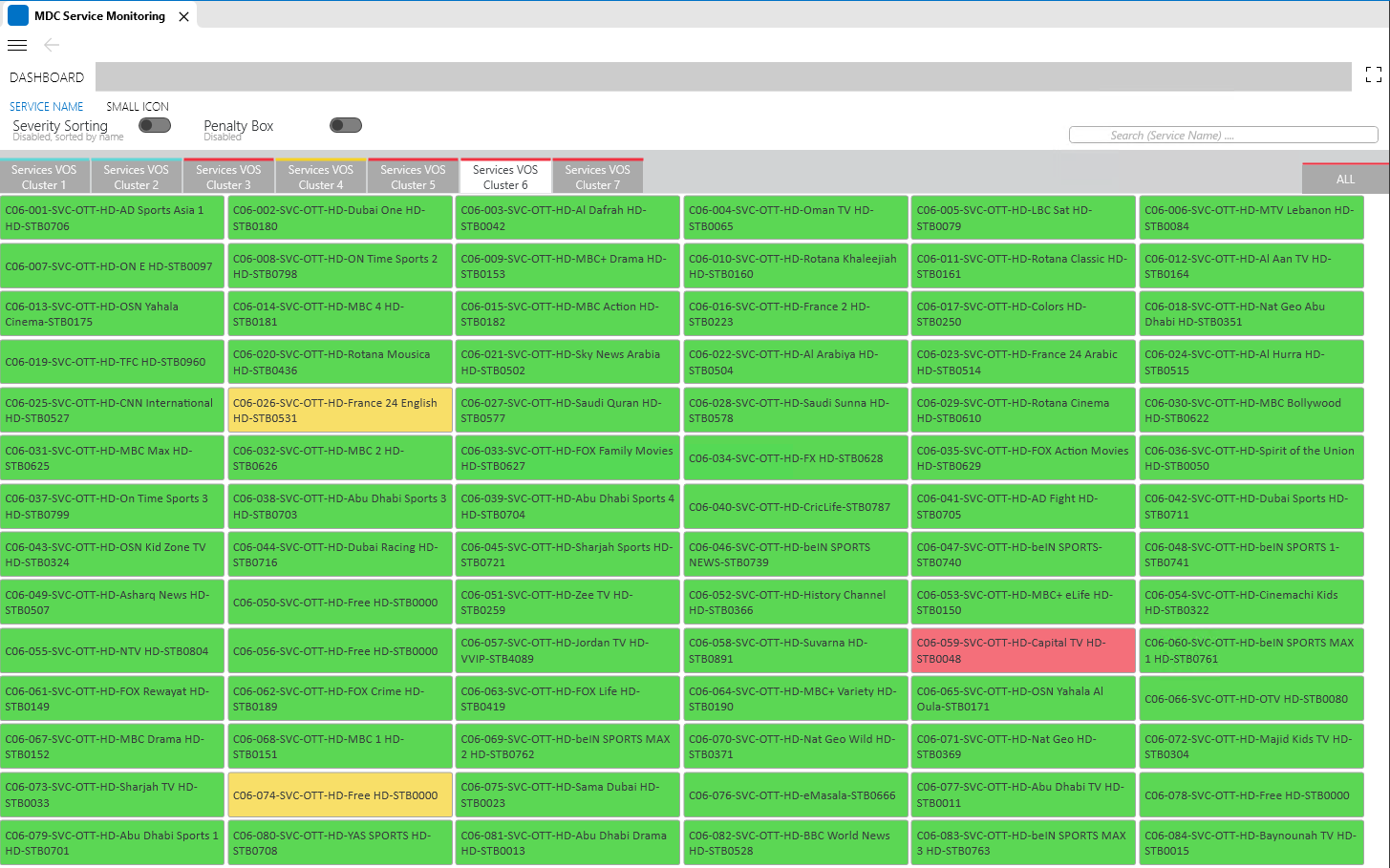Click the DASHBOARD title label

click(x=47, y=77)
